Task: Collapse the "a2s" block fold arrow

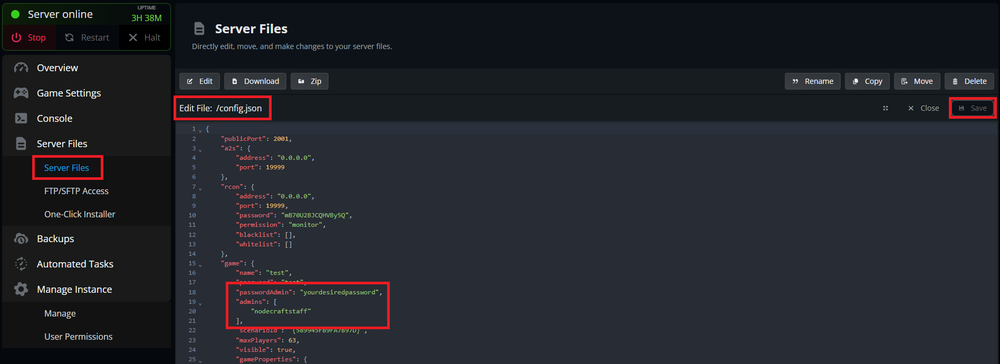Action: tap(200, 149)
